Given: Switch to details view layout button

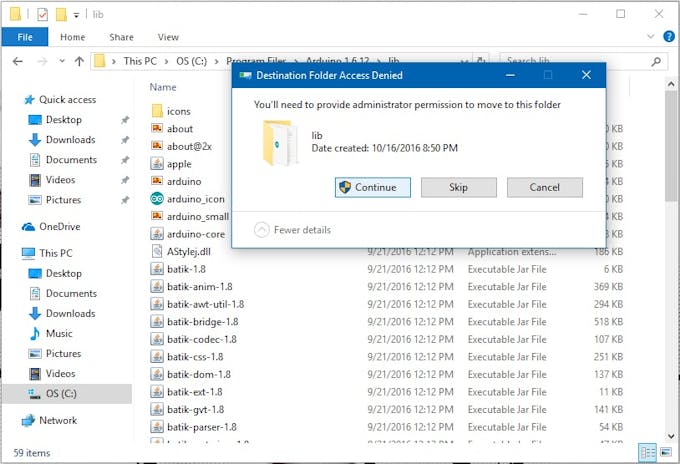Looking at the screenshot, I should (647, 453).
